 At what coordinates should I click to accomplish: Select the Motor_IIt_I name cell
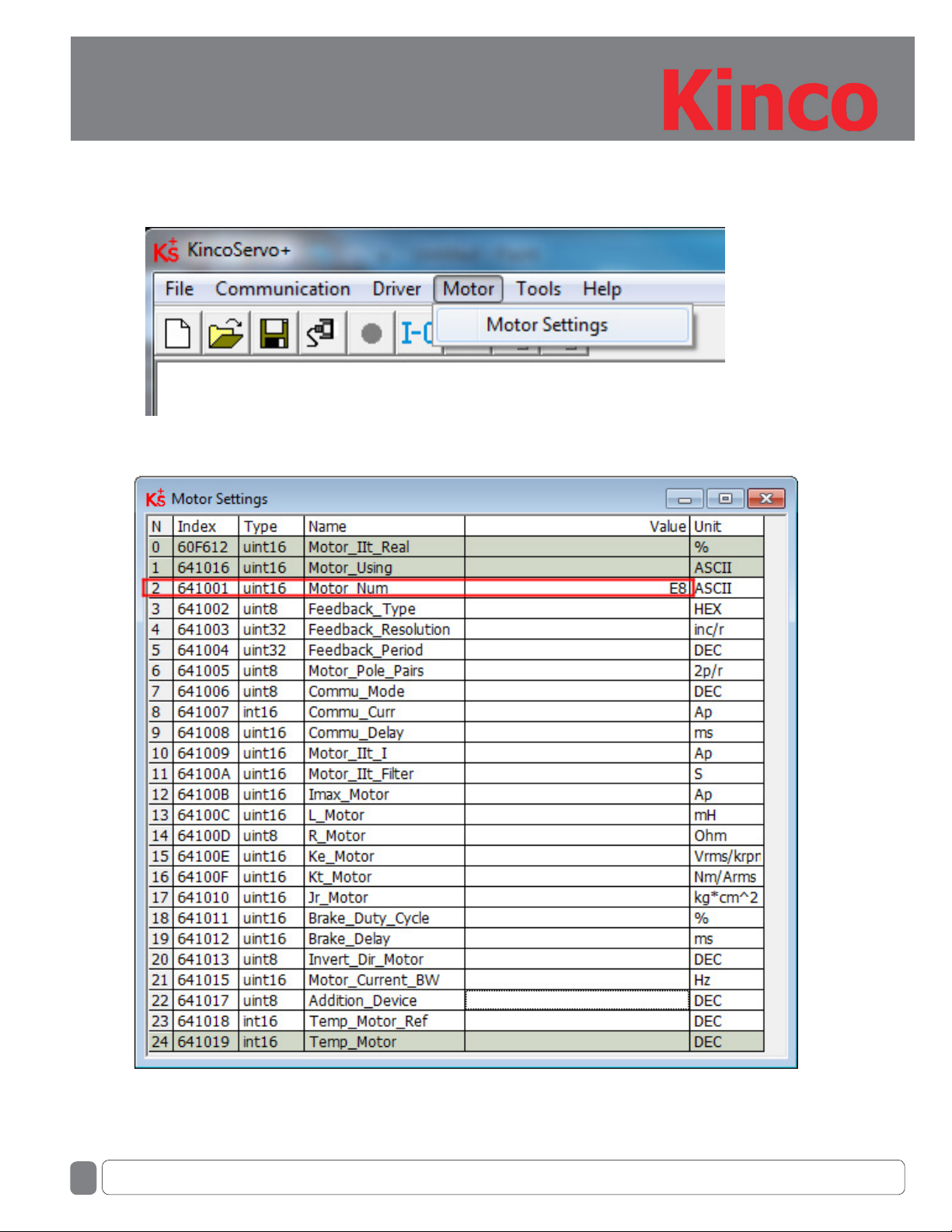(x=384, y=753)
